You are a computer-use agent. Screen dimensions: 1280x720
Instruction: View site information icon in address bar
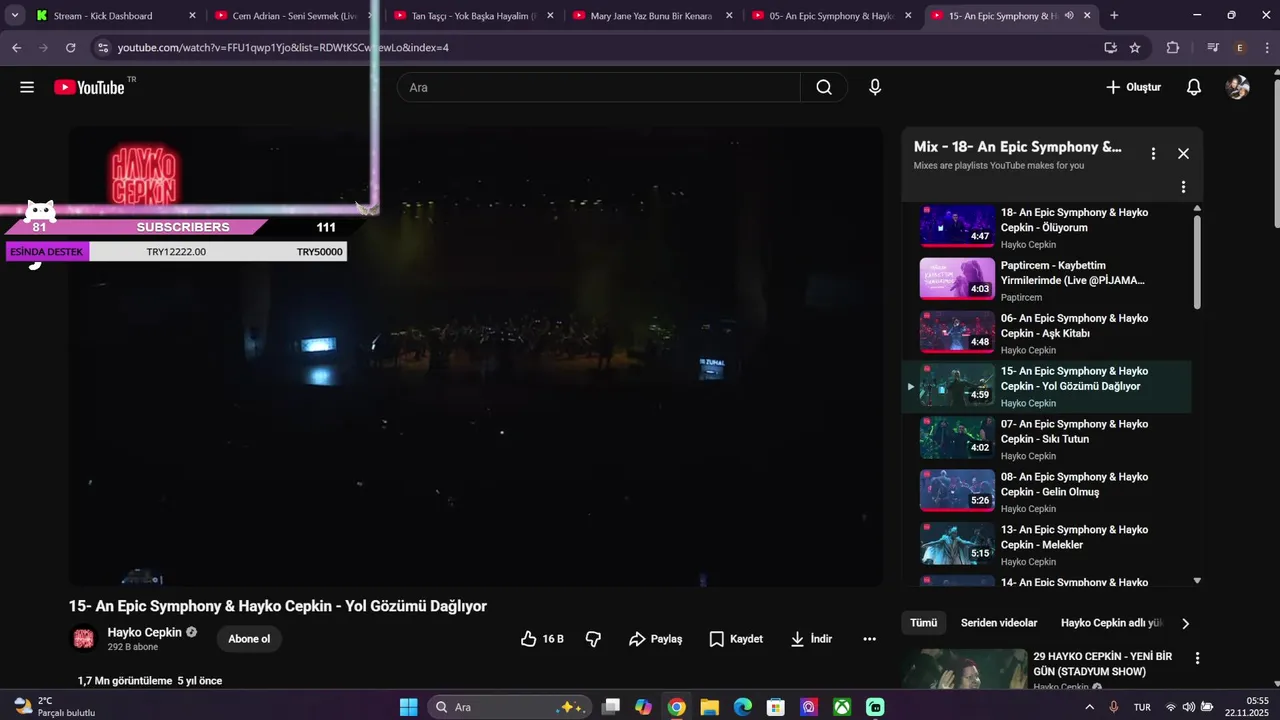pyautogui.click(x=102, y=47)
